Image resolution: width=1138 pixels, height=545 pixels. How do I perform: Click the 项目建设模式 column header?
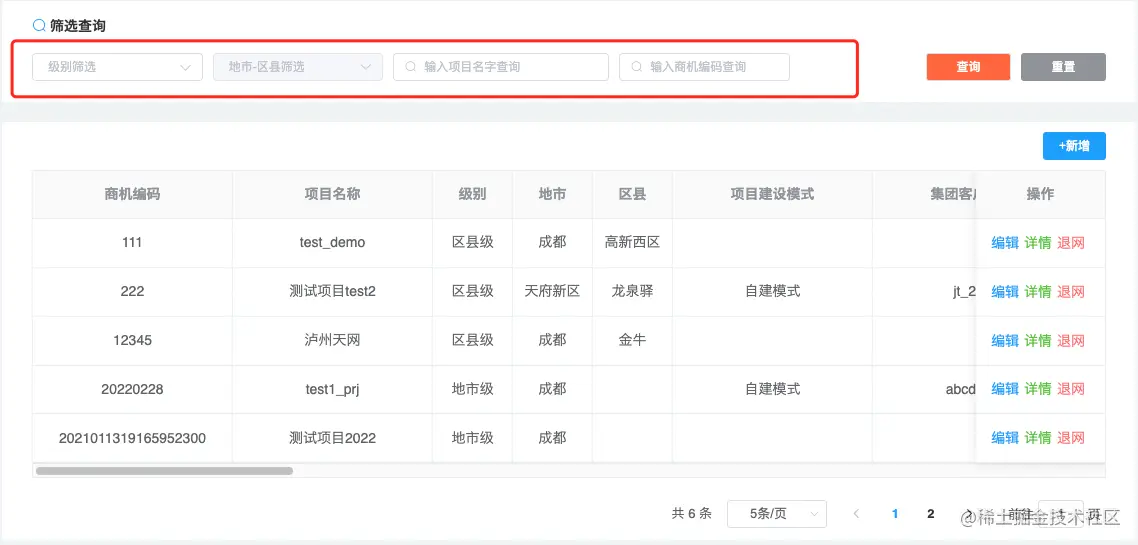772,194
